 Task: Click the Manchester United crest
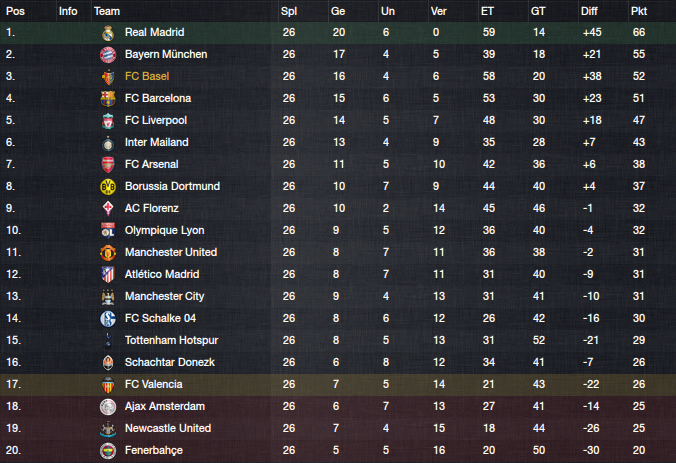(108, 253)
